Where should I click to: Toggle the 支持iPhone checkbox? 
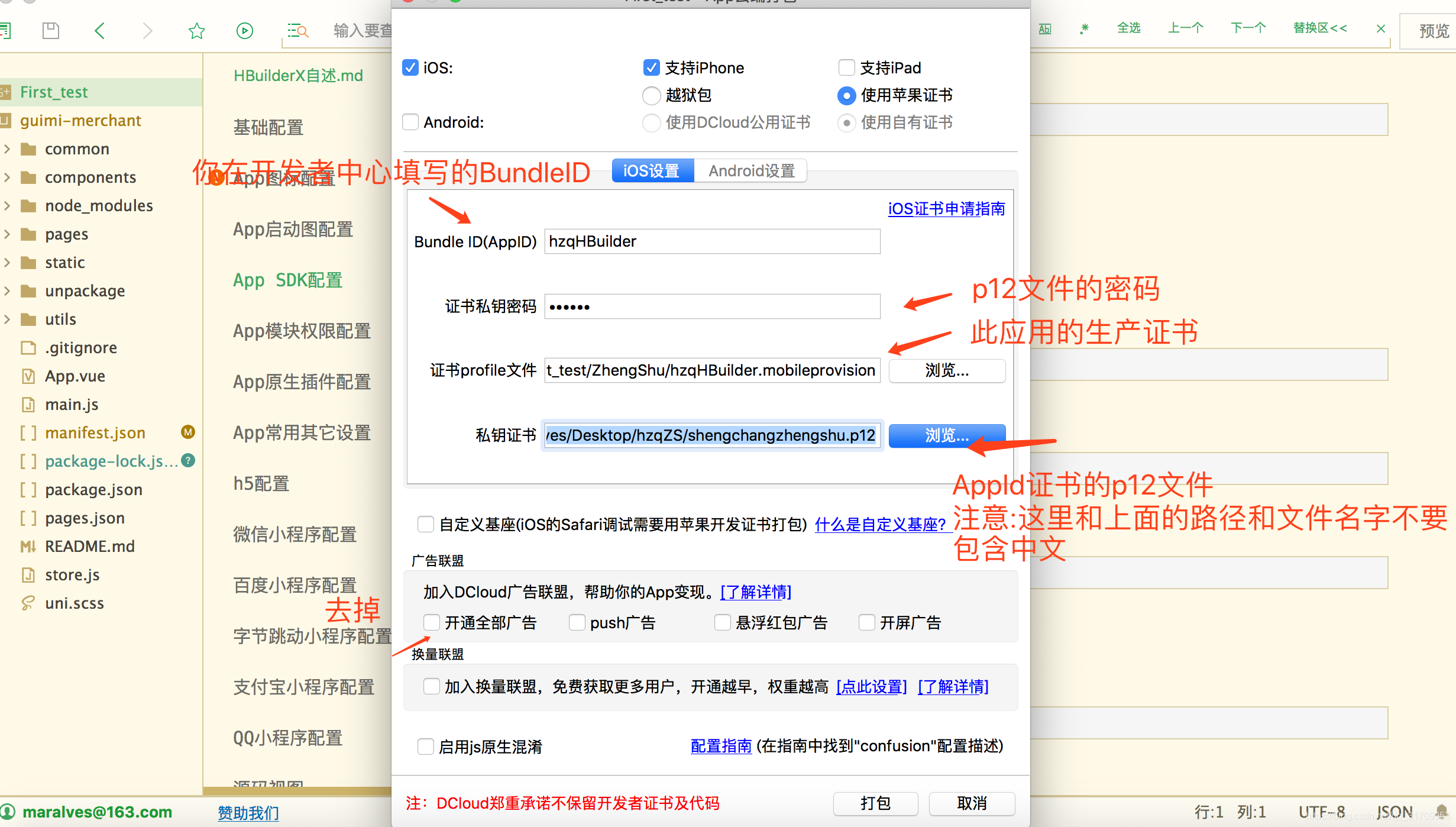click(x=651, y=67)
